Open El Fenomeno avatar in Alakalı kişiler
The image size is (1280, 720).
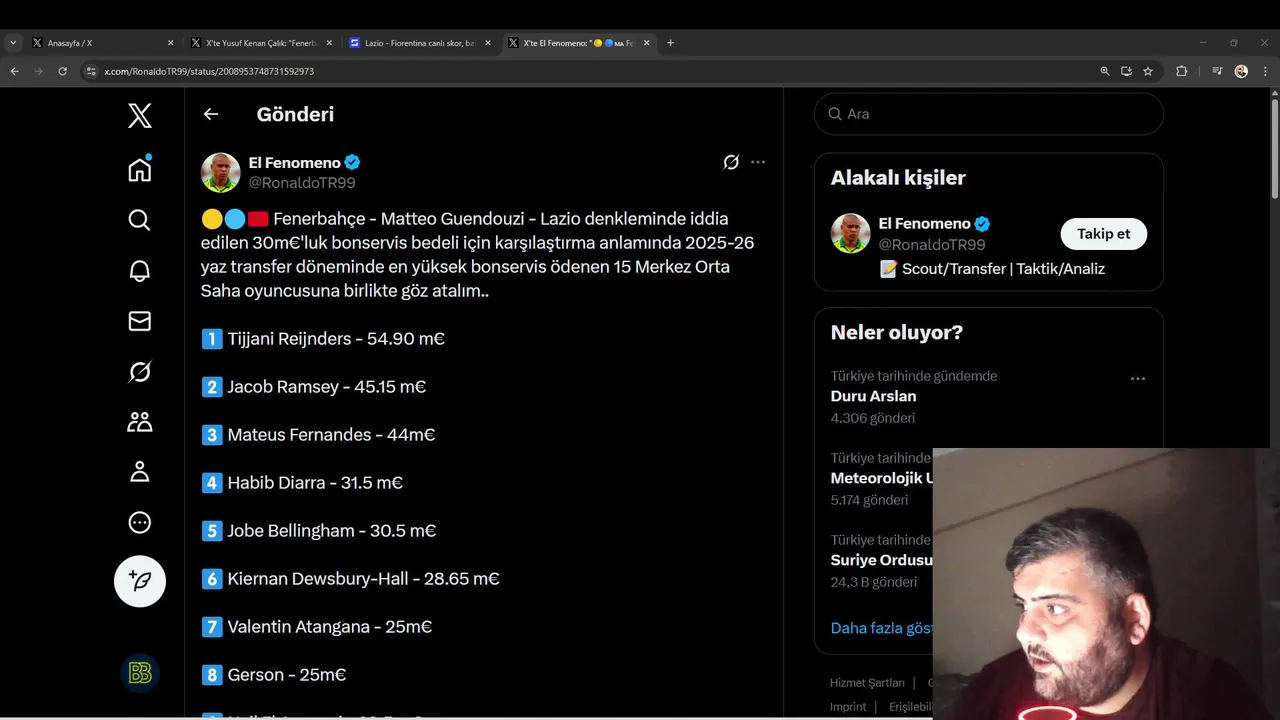(851, 233)
